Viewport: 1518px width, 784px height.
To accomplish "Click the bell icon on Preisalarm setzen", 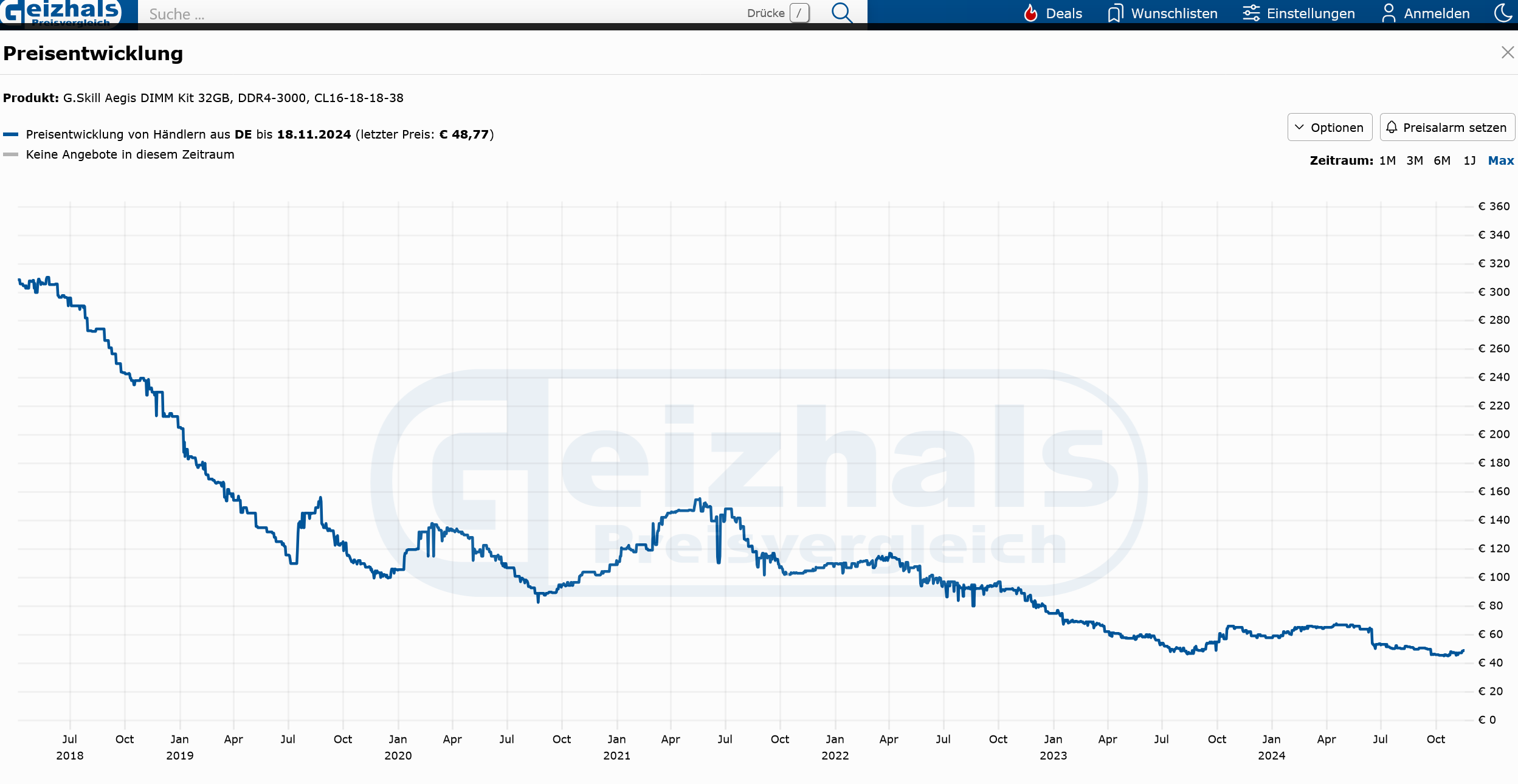I will pos(1392,127).
